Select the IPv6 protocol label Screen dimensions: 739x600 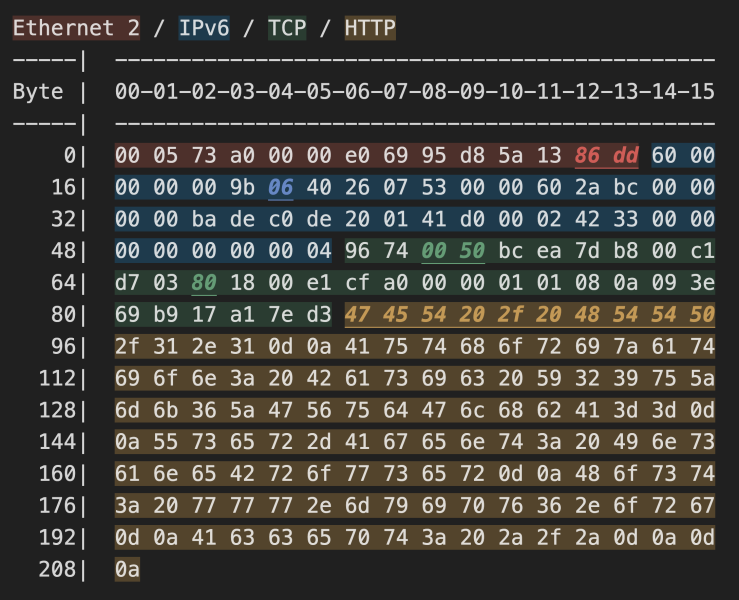click(x=204, y=28)
